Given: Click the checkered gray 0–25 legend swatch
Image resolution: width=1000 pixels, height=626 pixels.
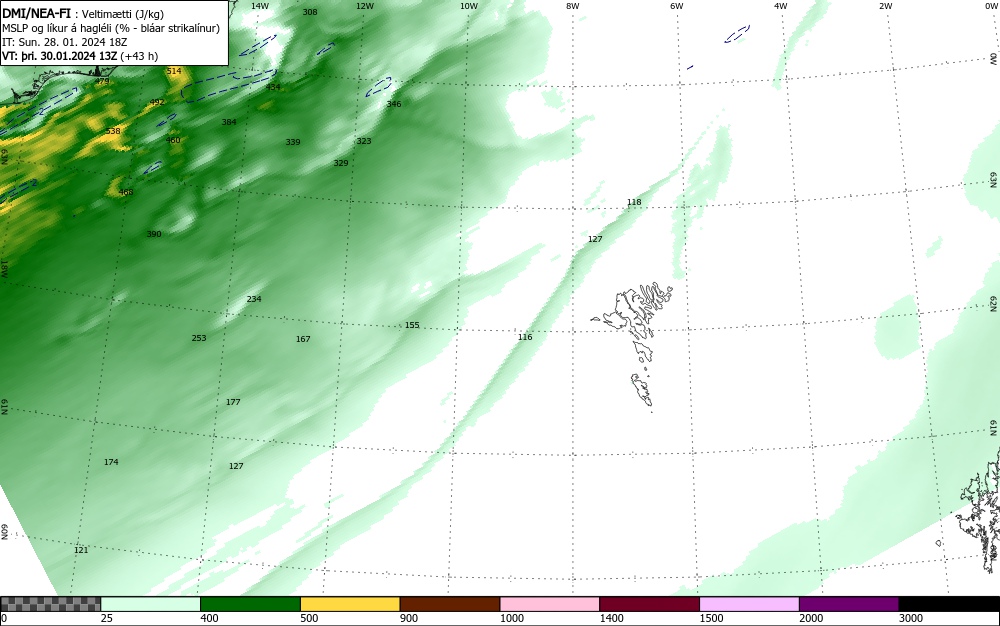Looking at the screenshot, I should click(50, 604).
